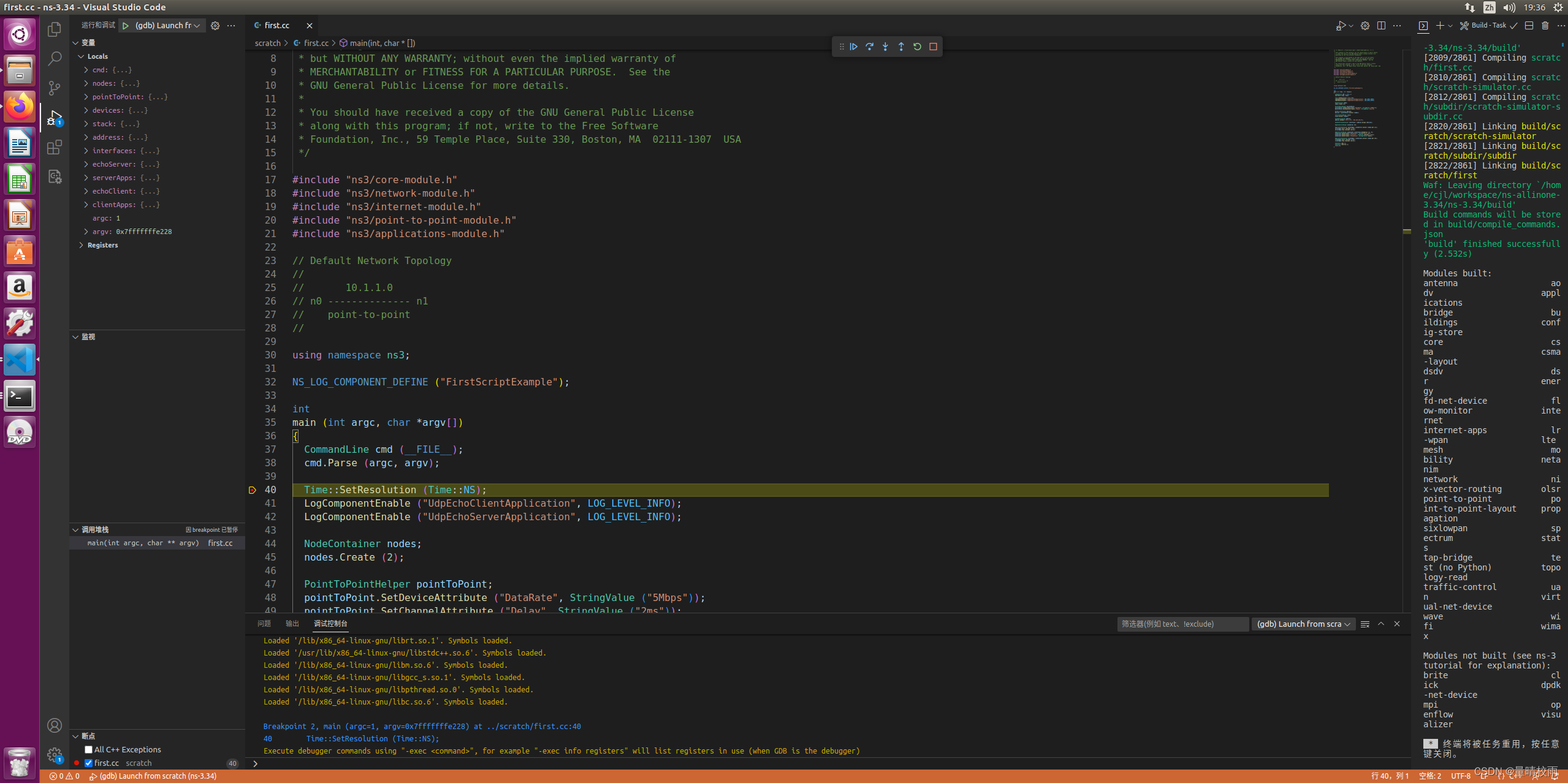The image size is (1568, 783).
Task: Toggle breakpoint on line 40 glyph
Action: [x=252, y=490]
